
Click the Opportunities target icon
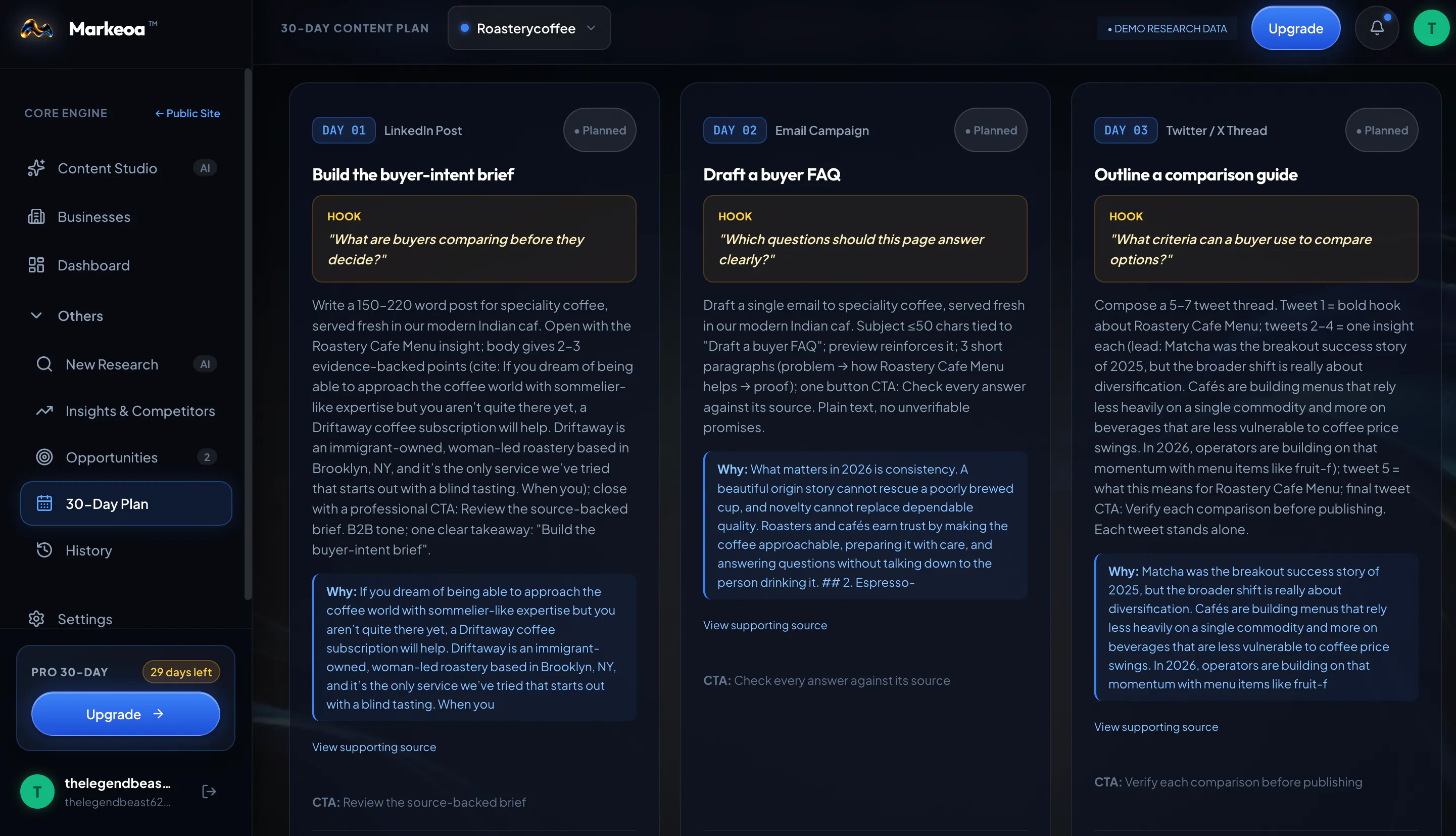coord(44,457)
